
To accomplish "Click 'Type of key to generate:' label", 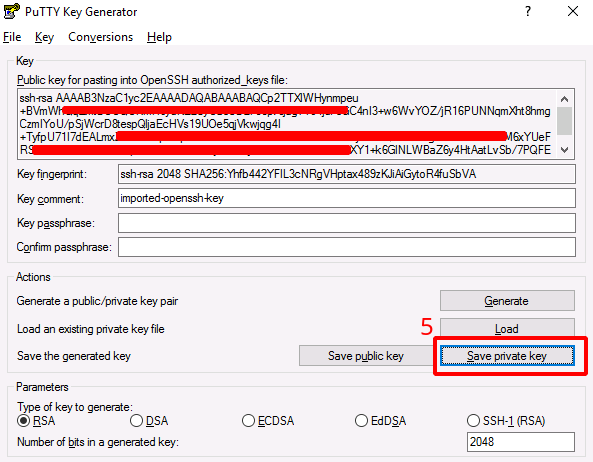I will [x=75, y=407].
